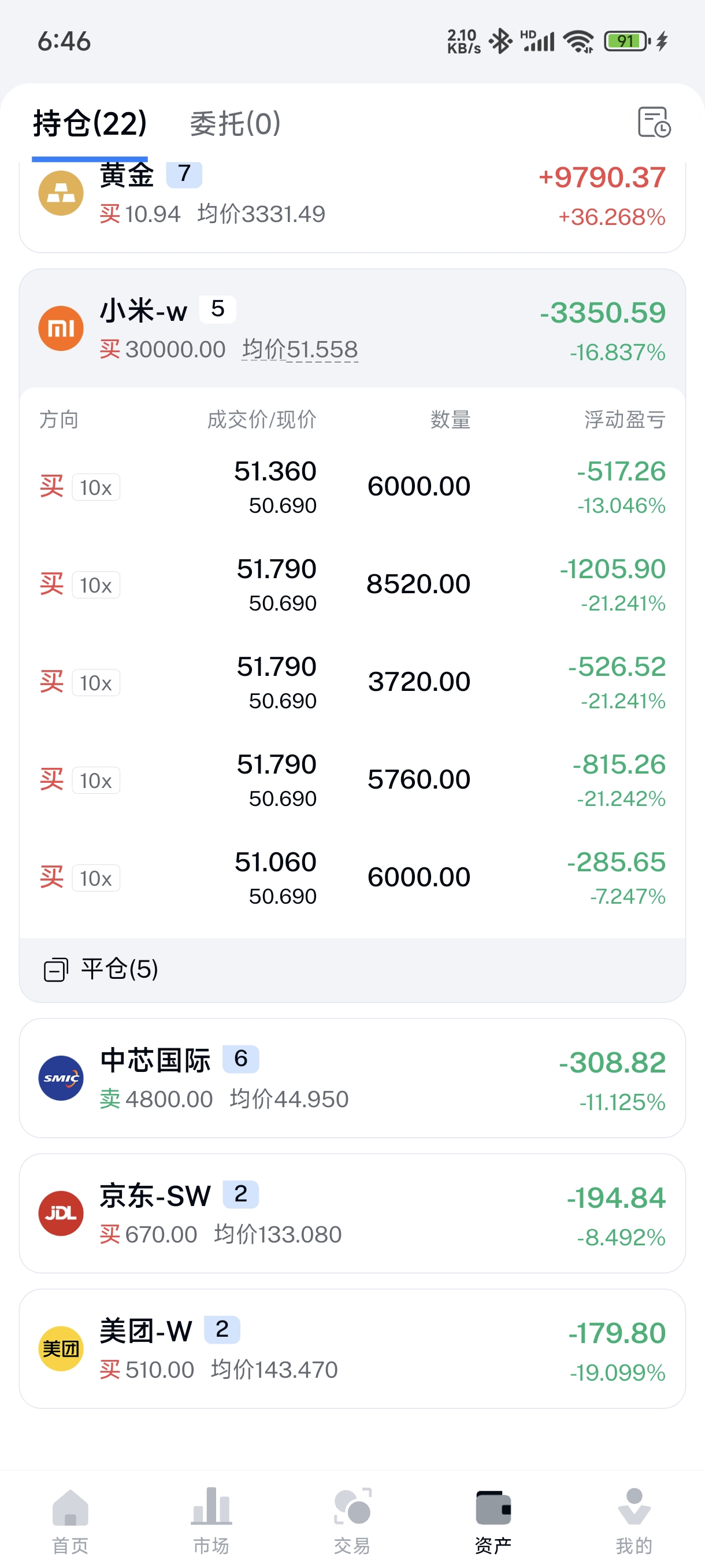
Task: Open the order history clock icon
Action: coord(654,123)
